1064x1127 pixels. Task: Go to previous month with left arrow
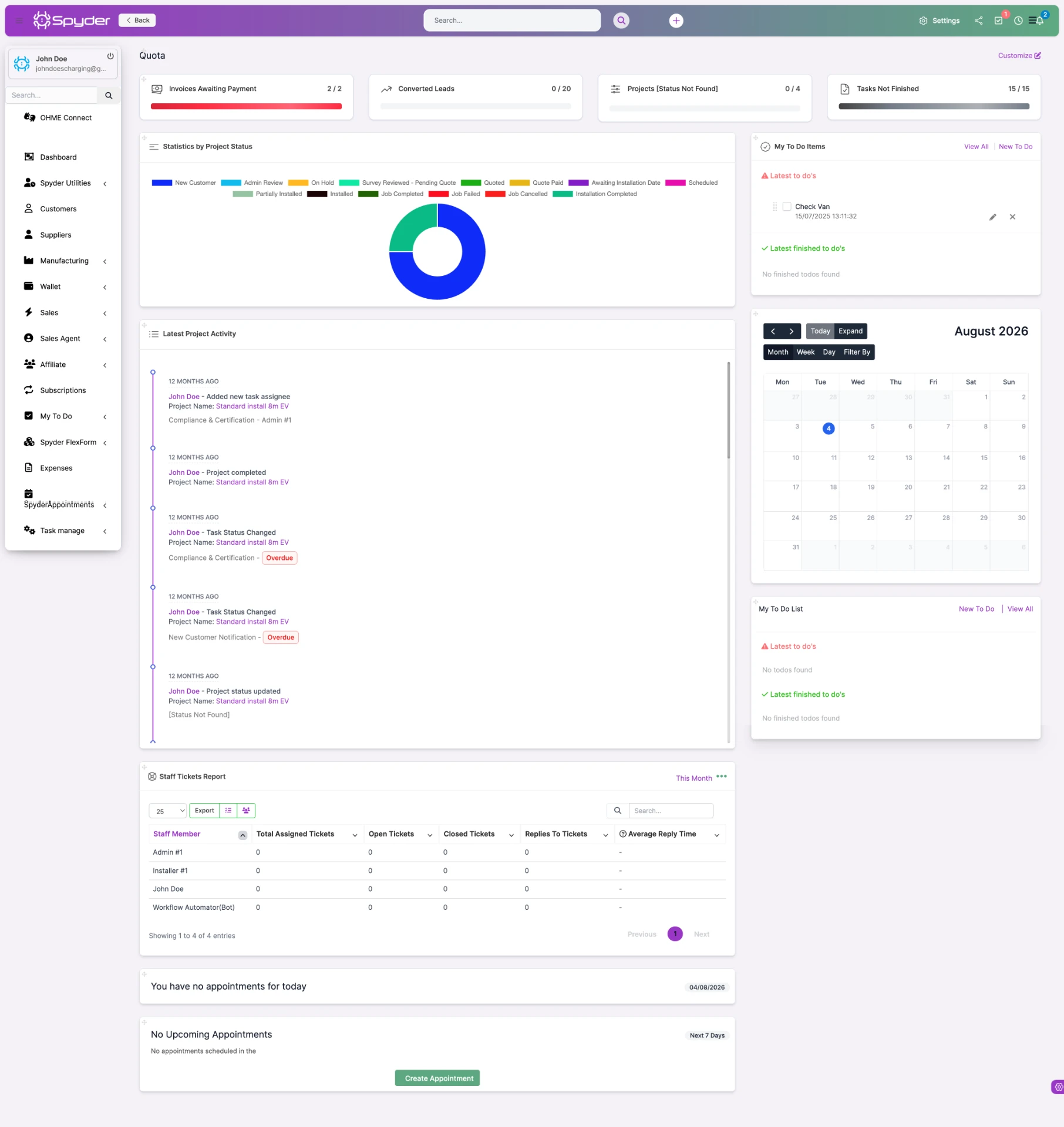coord(773,332)
